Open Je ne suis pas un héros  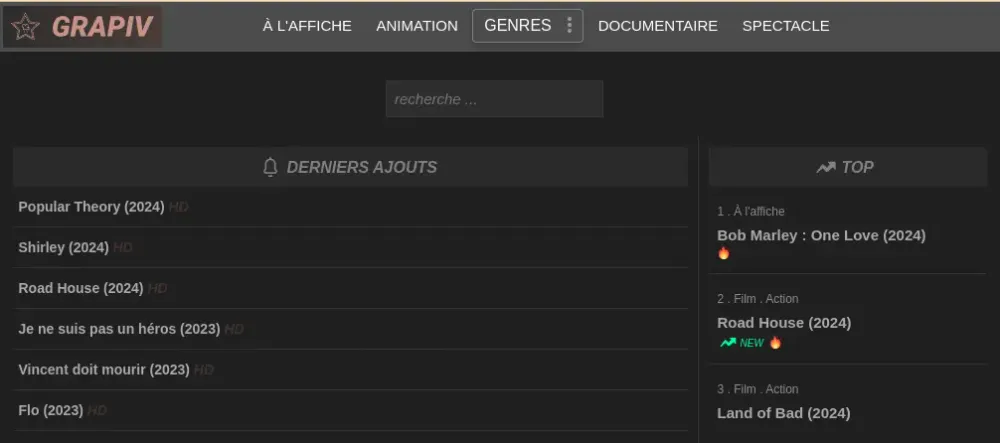click(x=119, y=329)
